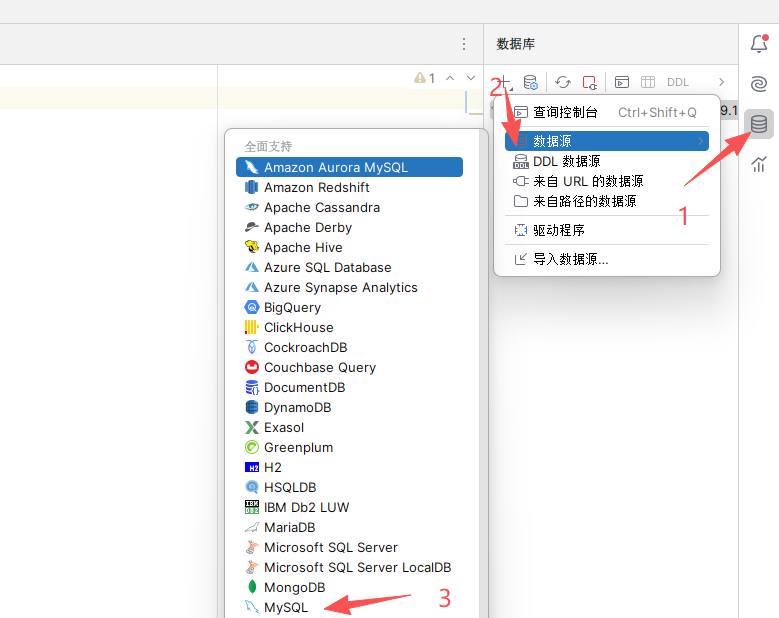Open the Notifications bell icon
Screen dimensions: 779x618
[759, 44]
